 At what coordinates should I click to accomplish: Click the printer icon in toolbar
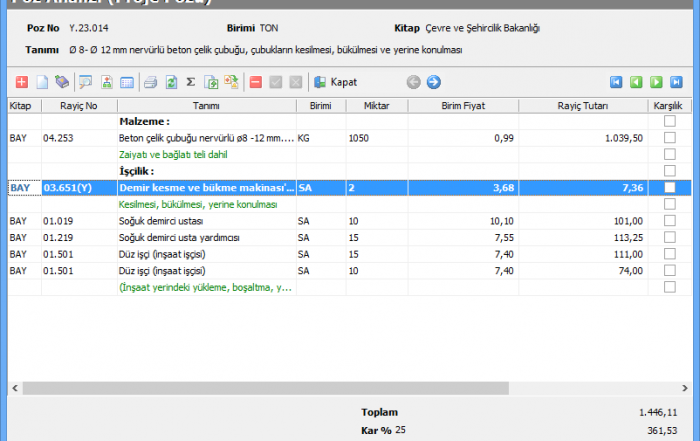[x=150, y=82]
